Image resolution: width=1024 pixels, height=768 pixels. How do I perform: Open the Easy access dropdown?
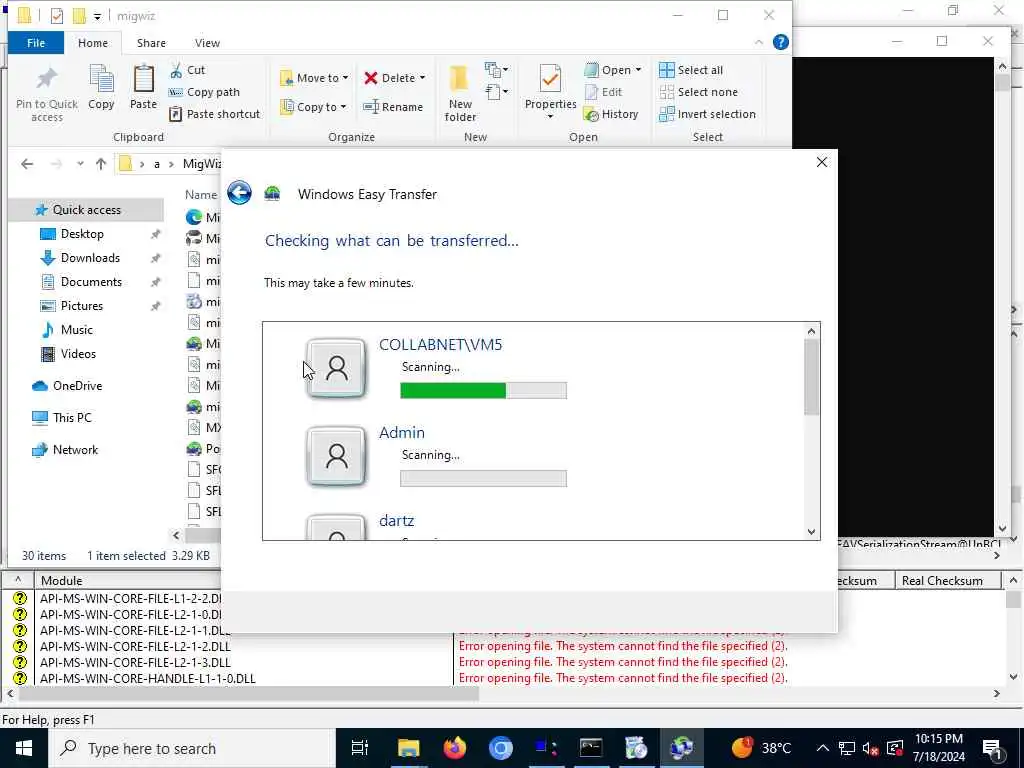(497, 92)
